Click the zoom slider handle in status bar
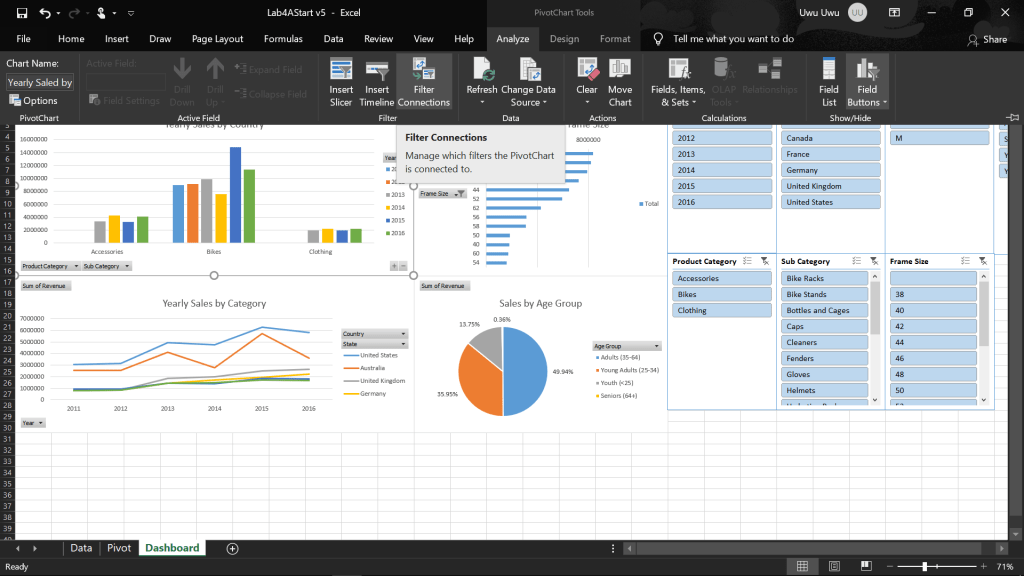This screenshot has height=576, width=1024. pyautogui.click(x=925, y=567)
